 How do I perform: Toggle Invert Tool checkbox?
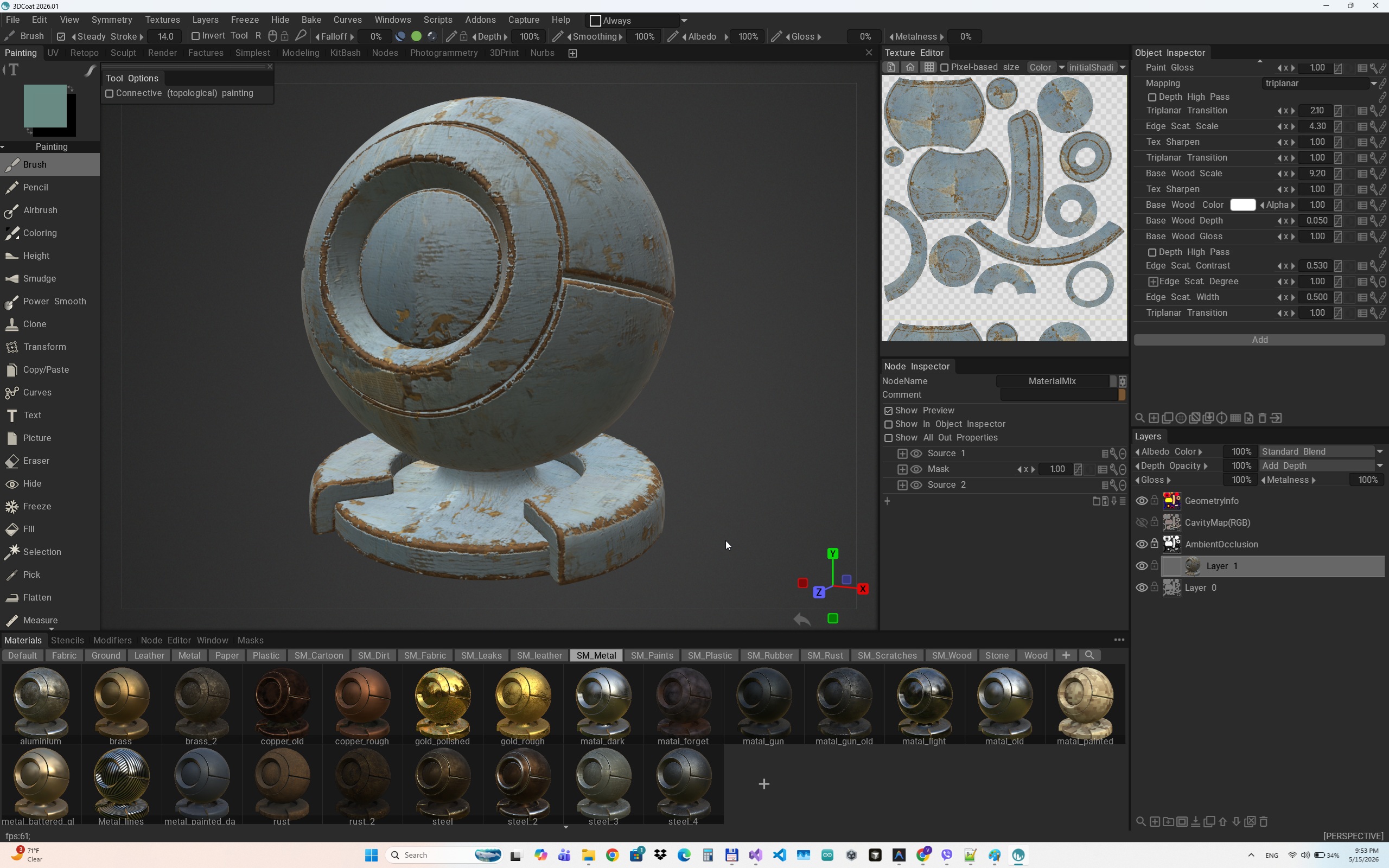pos(195,36)
